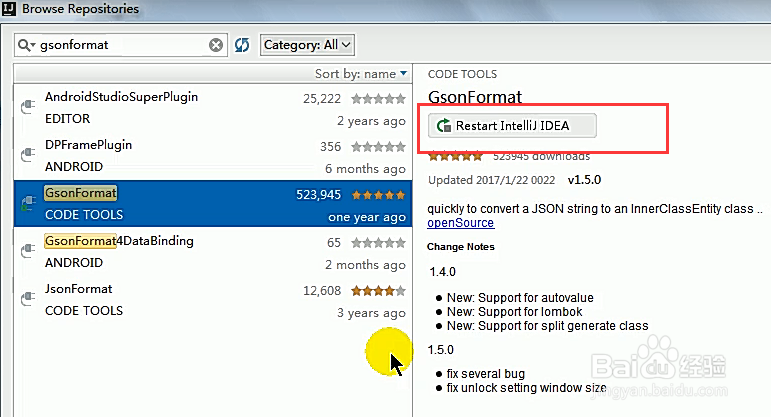Click the DPFramePlugin plug icon
This screenshot has height=417, width=771.
click(28, 154)
